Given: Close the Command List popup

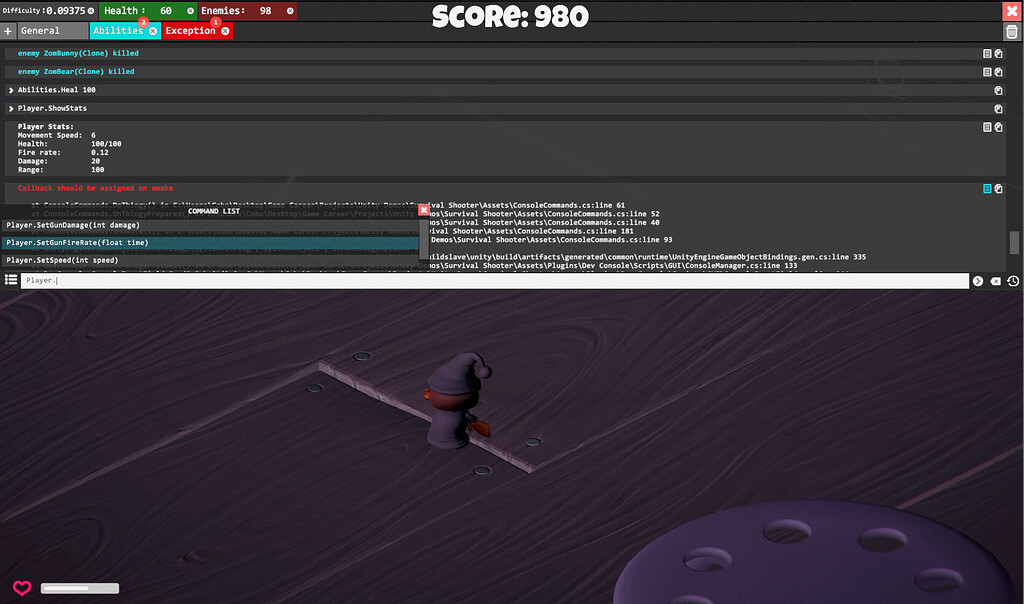Looking at the screenshot, I should (423, 209).
